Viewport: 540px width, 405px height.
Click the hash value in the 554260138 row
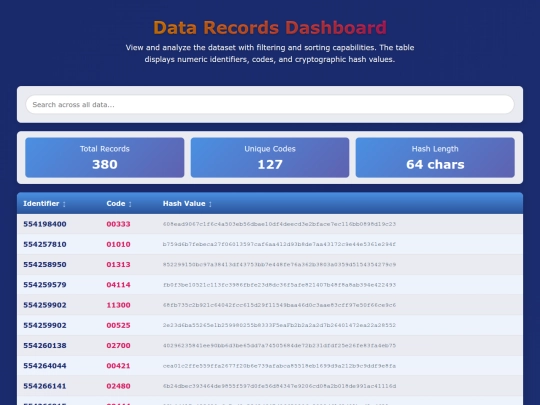(279, 346)
